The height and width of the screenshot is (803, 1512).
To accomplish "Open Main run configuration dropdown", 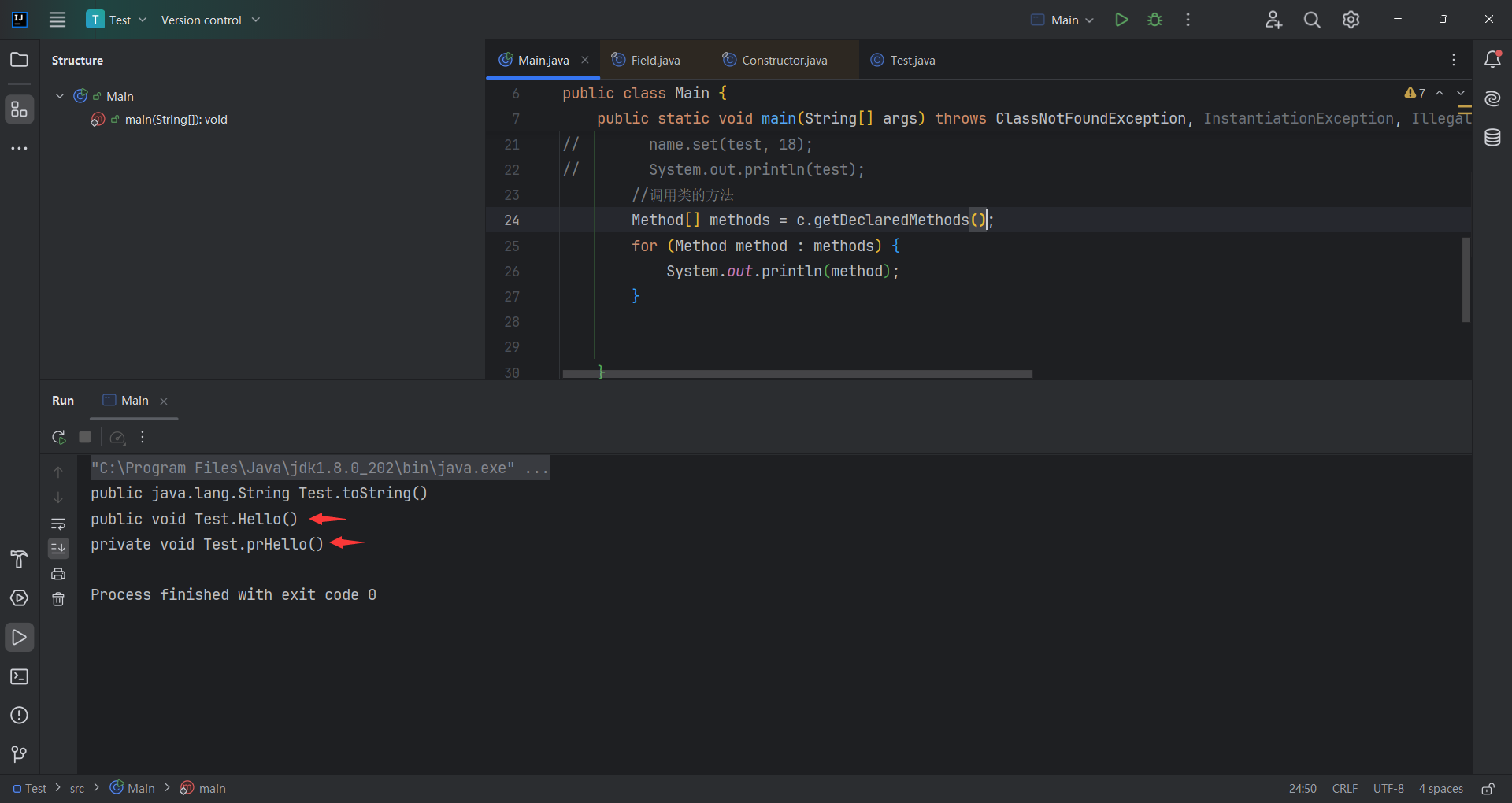I will tap(1063, 20).
